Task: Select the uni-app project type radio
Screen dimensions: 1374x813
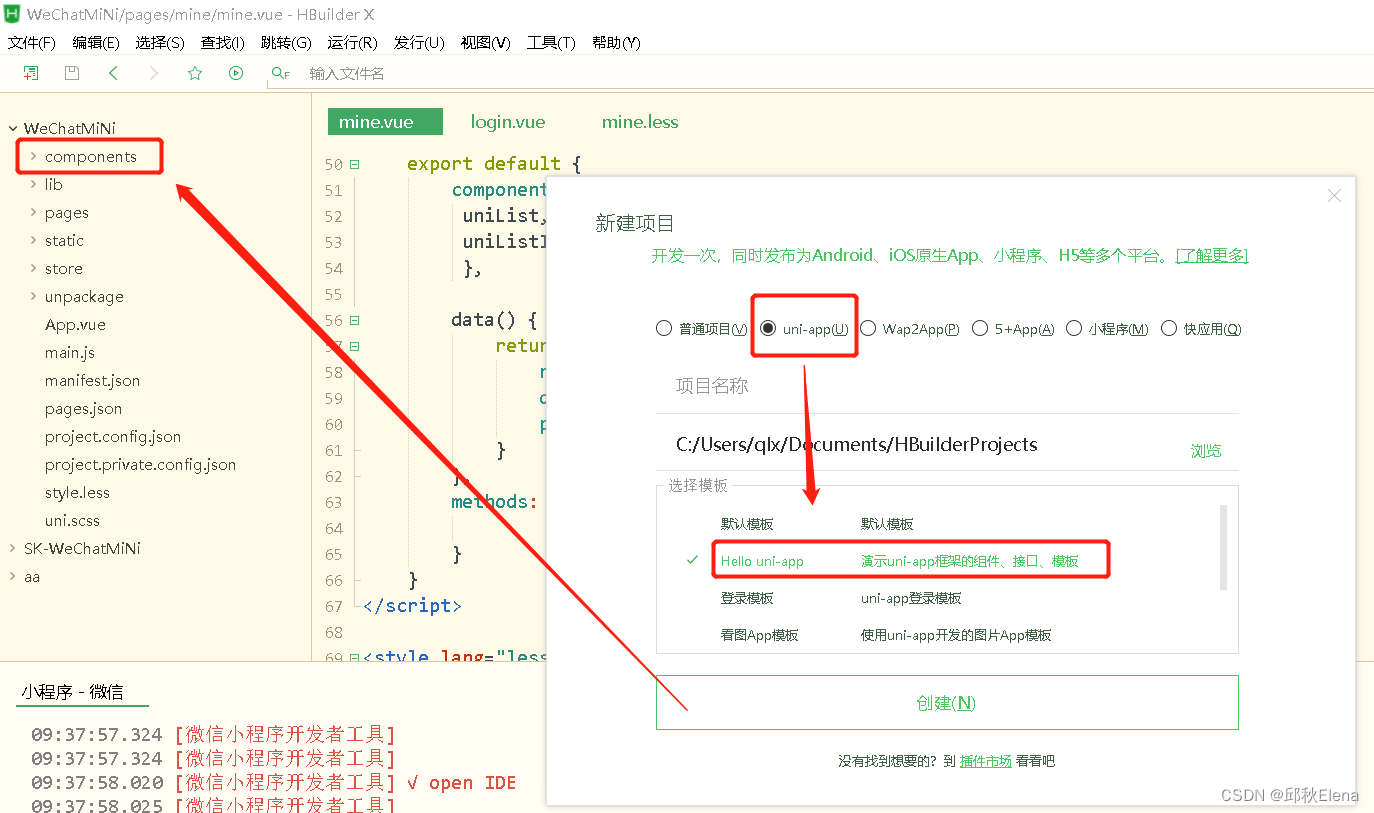Action: click(x=768, y=328)
